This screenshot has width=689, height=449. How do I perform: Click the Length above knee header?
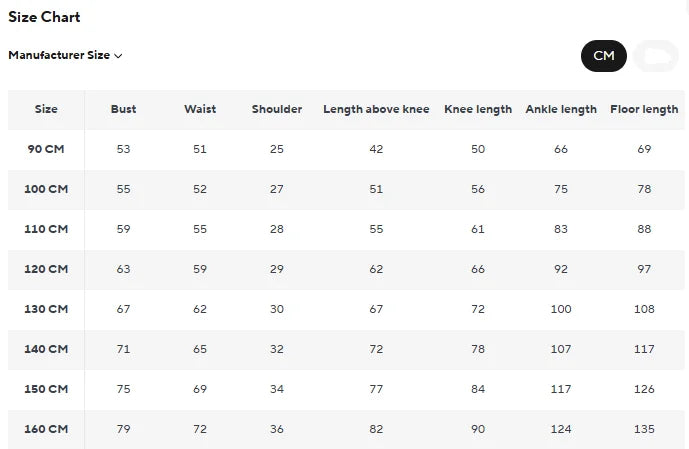pos(376,109)
